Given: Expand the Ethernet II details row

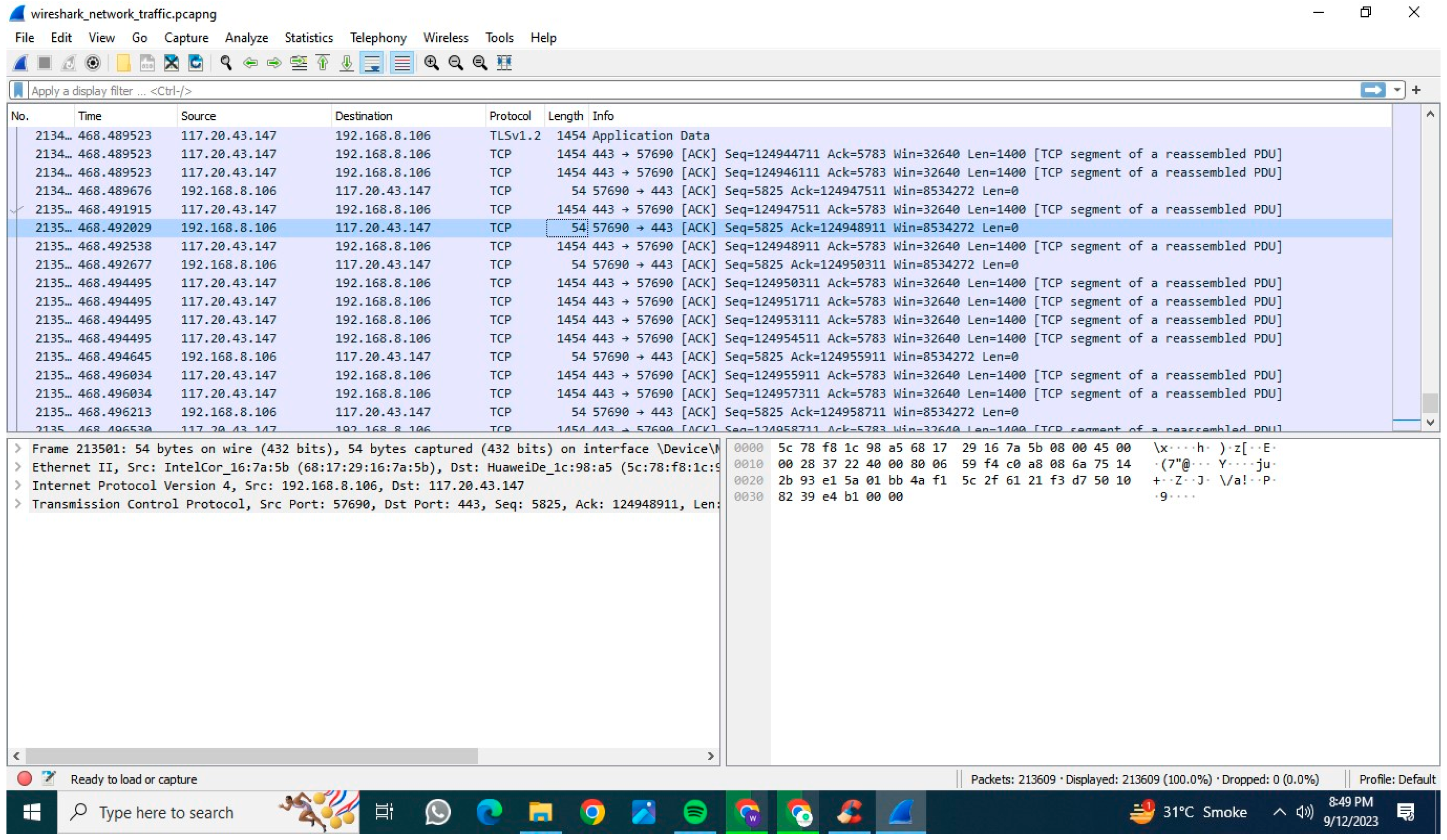Looking at the screenshot, I should coord(18,467).
